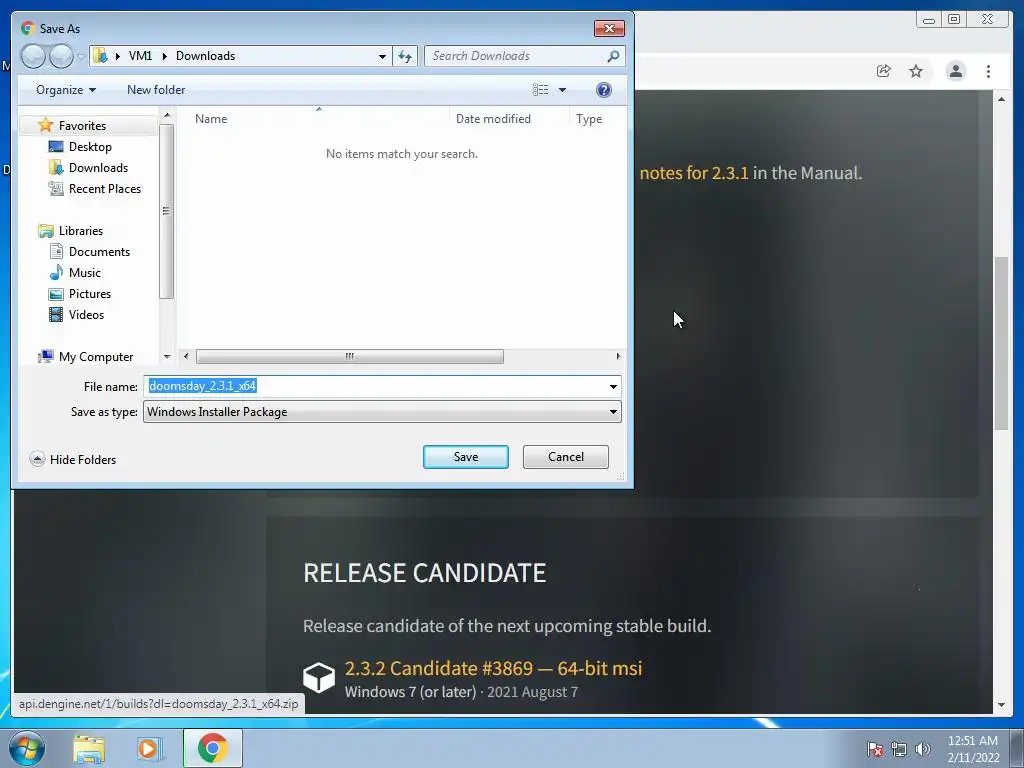Click the Refresh button next to address bar

click(405, 56)
